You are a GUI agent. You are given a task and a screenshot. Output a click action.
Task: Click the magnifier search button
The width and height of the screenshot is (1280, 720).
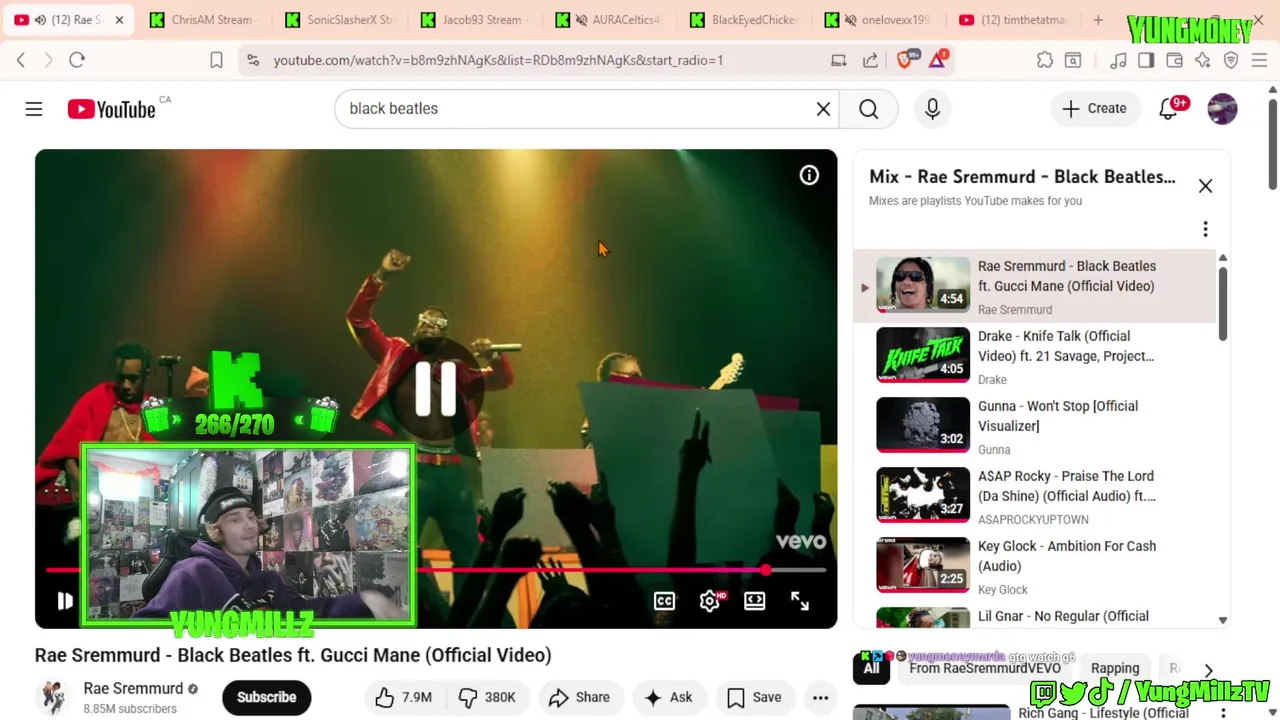click(868, 109)
